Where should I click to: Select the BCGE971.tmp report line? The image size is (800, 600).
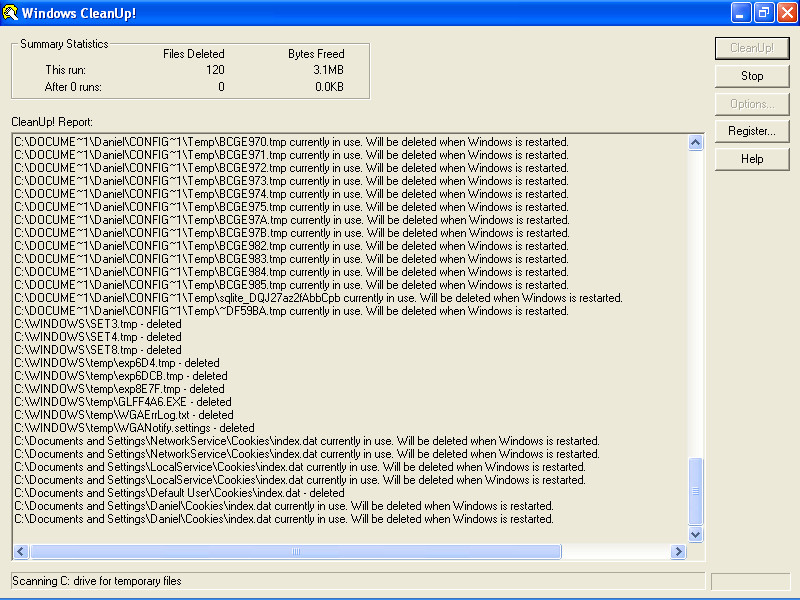(291, 155)
